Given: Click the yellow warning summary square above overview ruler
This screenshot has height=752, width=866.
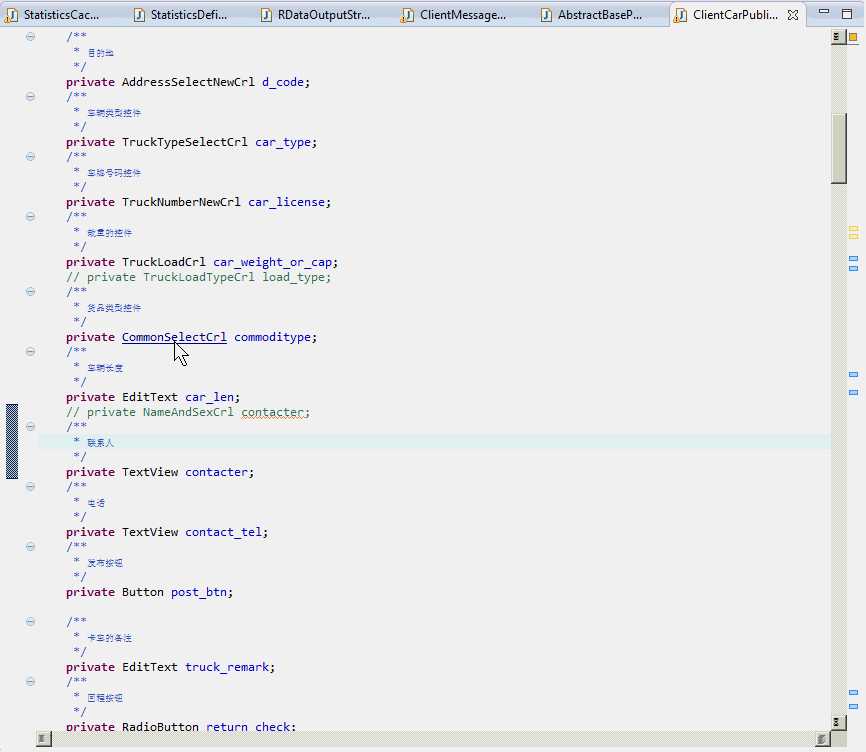Looking at the screenshot, I should coord(853,37).
